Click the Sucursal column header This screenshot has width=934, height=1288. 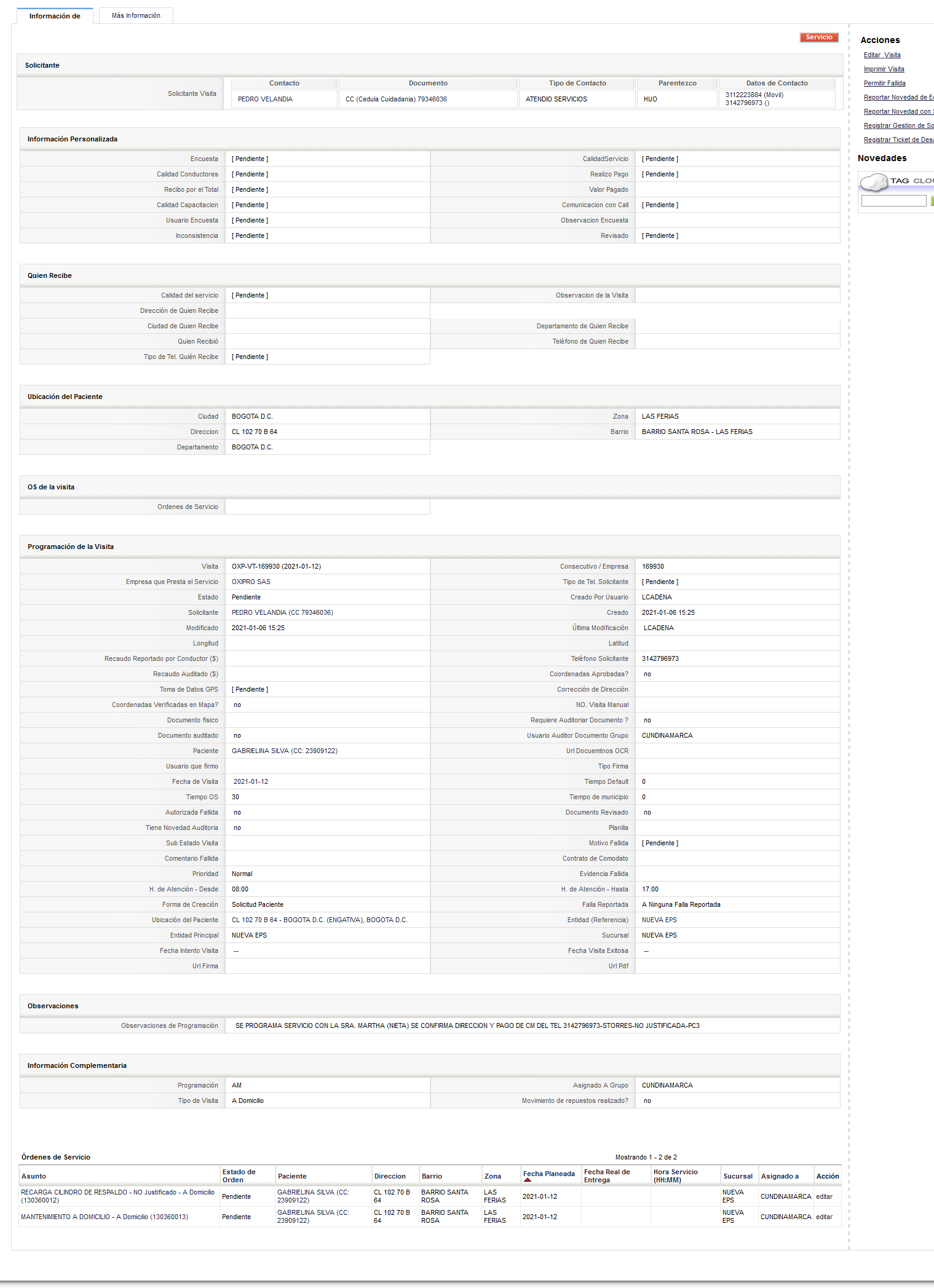point(738,1176)
